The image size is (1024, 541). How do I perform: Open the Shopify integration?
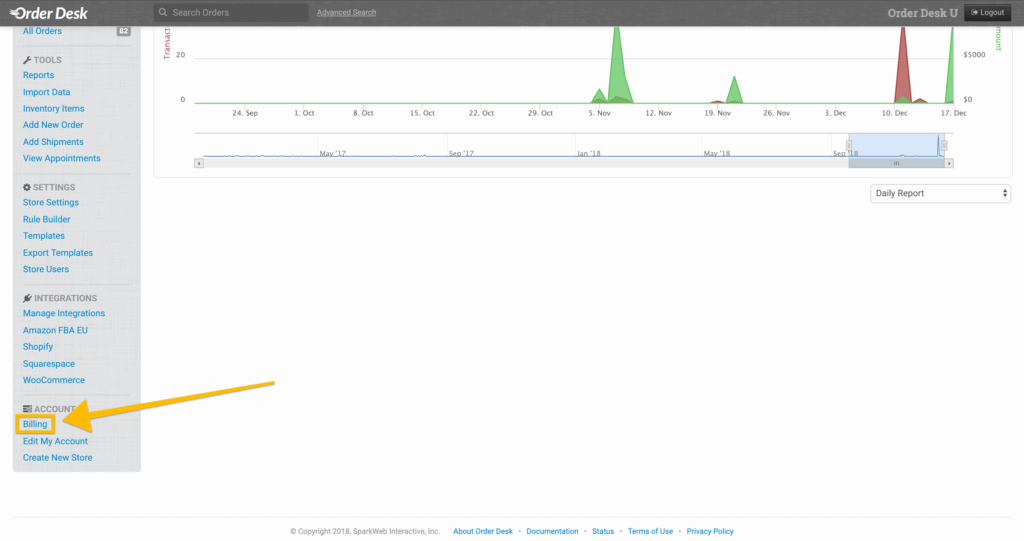pos(38,347)
